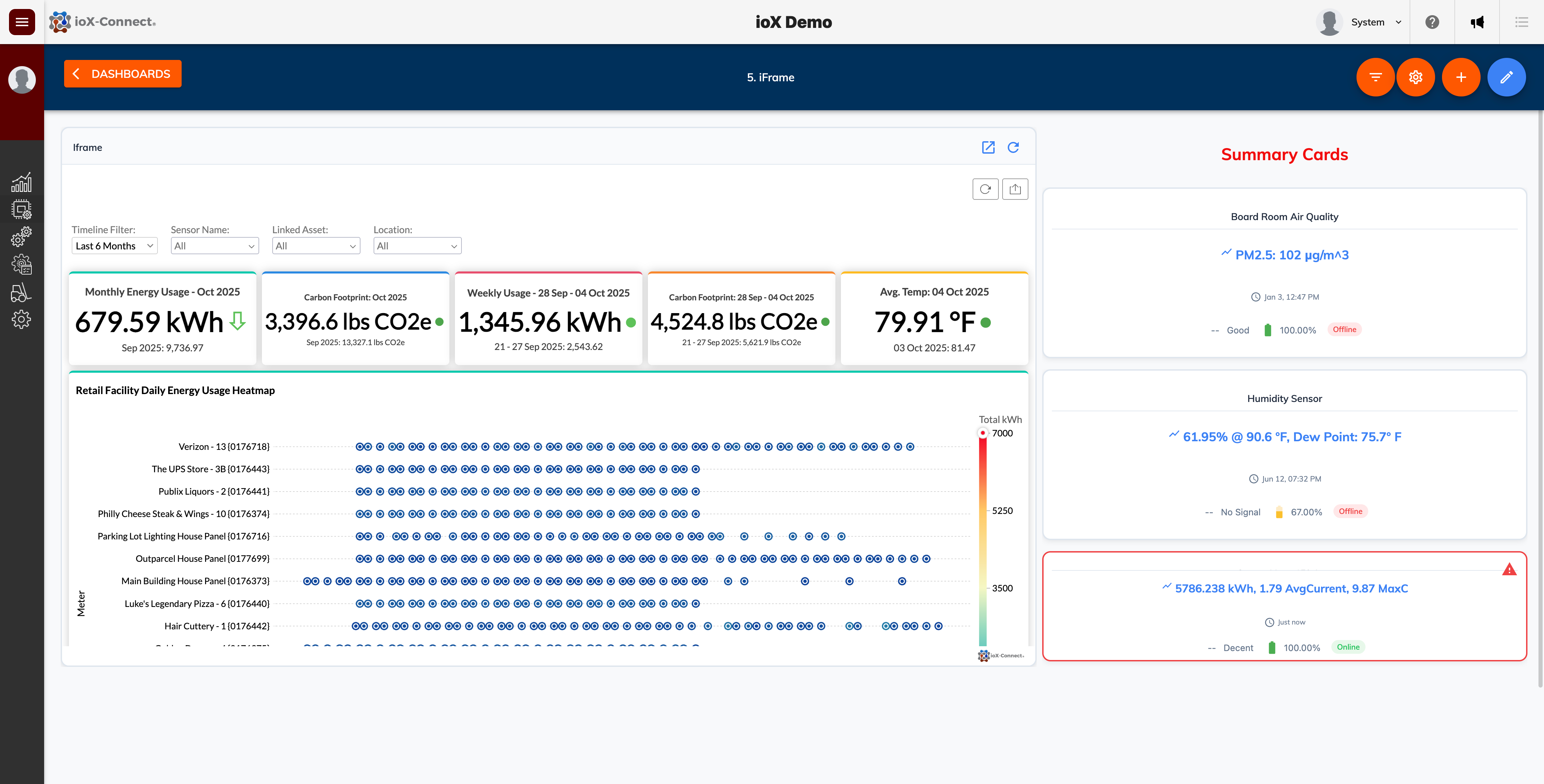Open dashboard settings gear button
Screen dimensions: 1544x784
click(1415, 77)
